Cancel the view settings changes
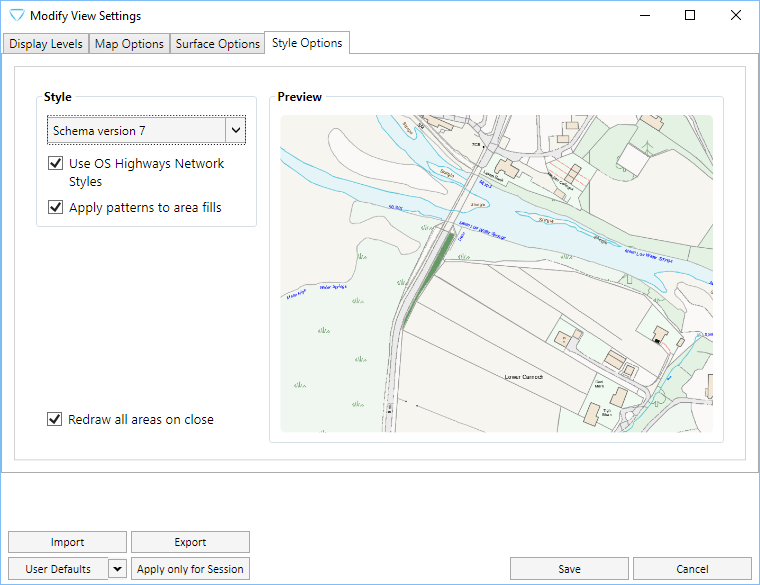 [692, 569]
